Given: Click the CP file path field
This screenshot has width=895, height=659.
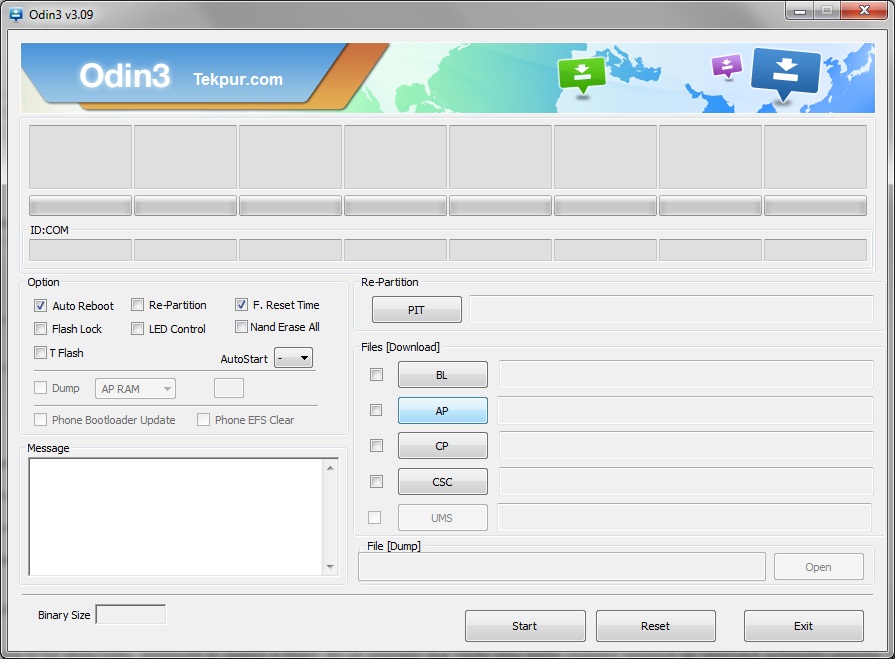Looking at the screenshot, I should pyautogui.click(x=686, y=446).
